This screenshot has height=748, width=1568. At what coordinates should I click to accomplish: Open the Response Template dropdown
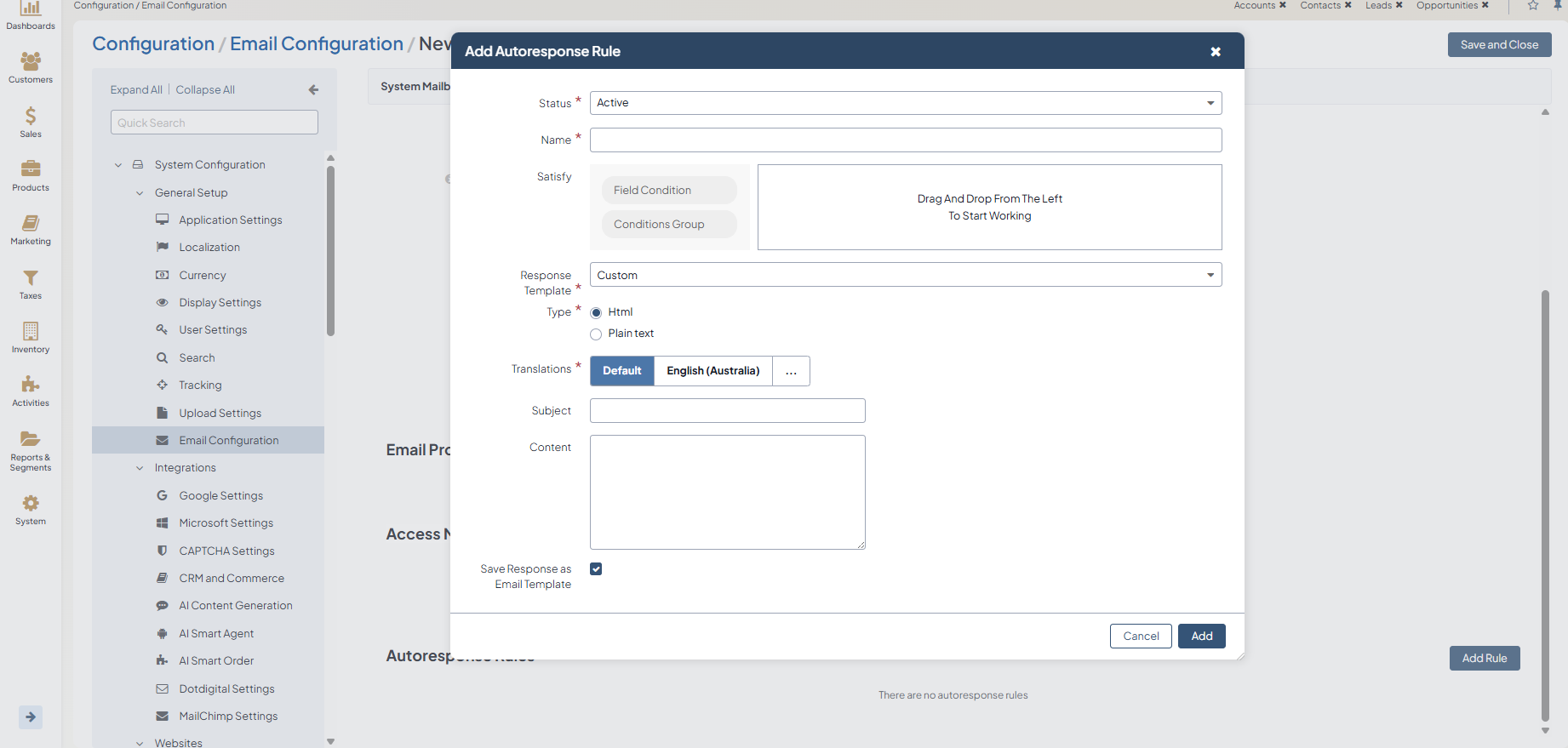tap(905, 275)
